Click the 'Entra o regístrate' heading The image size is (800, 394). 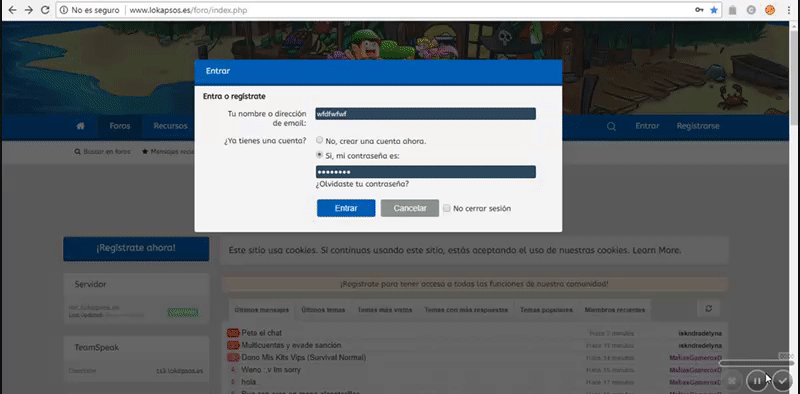click(234, 96)
